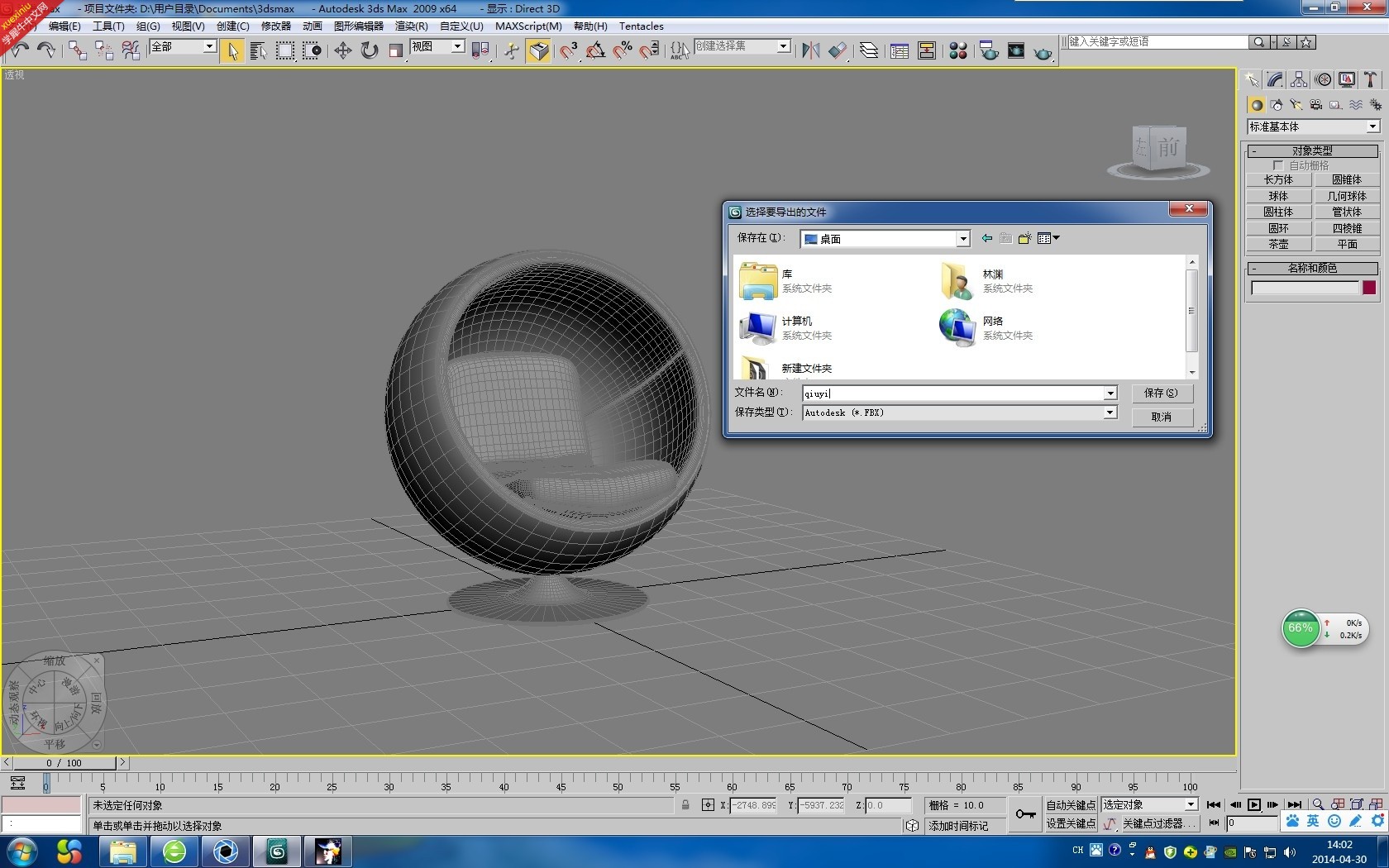Click Create New Folder icon in dialog
This screenshot has height=868, width=1389.
[1025, 238]
